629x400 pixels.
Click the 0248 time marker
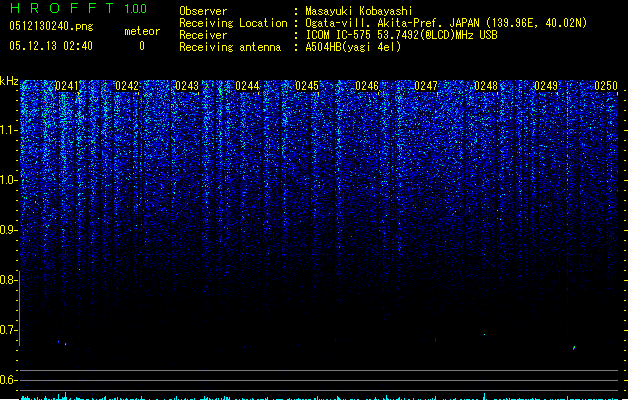(486, 86)
